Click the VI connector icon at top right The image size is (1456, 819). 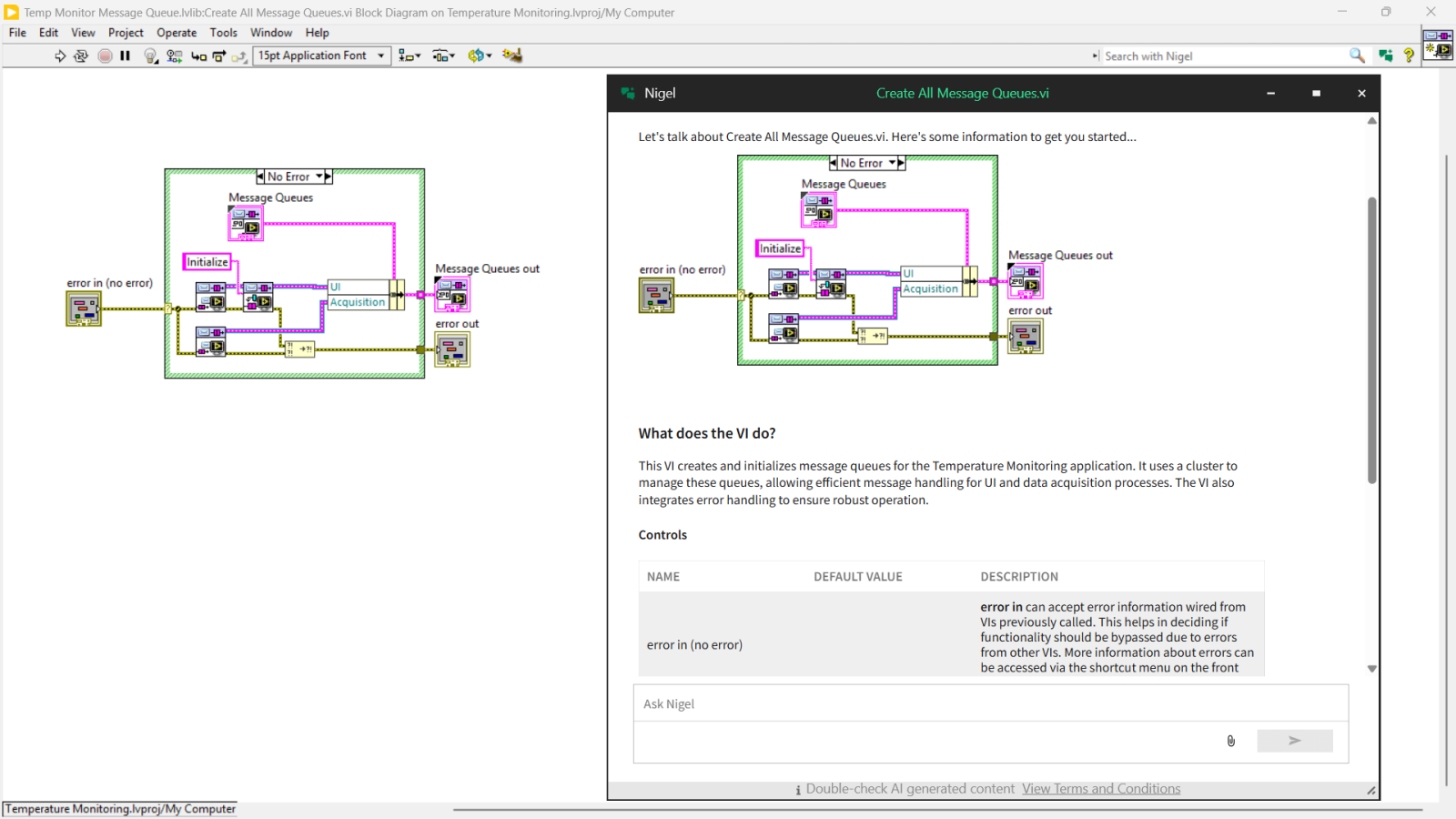pyautogui.click(x=1438, y=44)
